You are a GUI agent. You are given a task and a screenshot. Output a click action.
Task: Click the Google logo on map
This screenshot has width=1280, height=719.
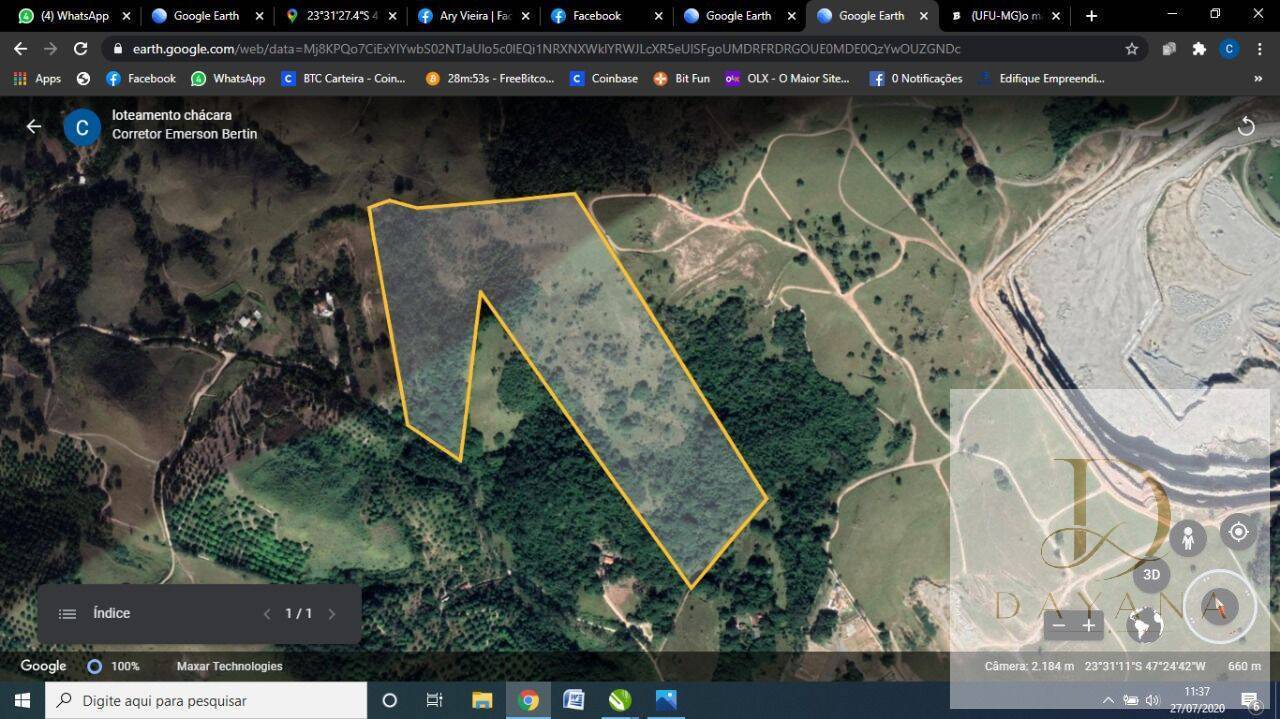click(x=44, y=666)
